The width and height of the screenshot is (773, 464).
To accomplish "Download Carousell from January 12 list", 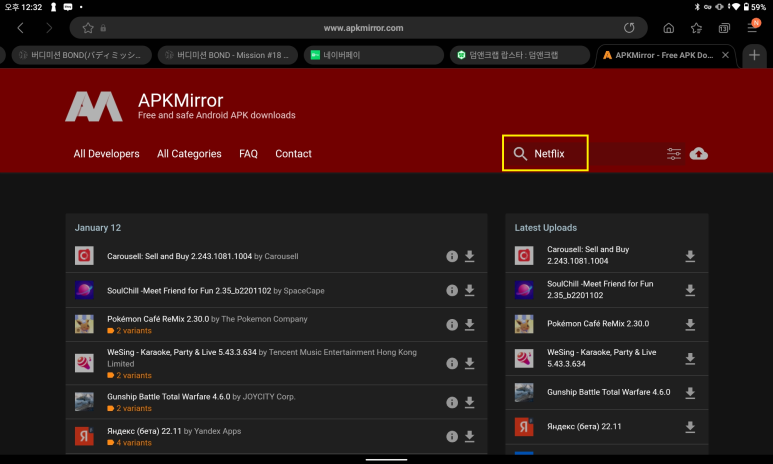I will tap(470, 256).
